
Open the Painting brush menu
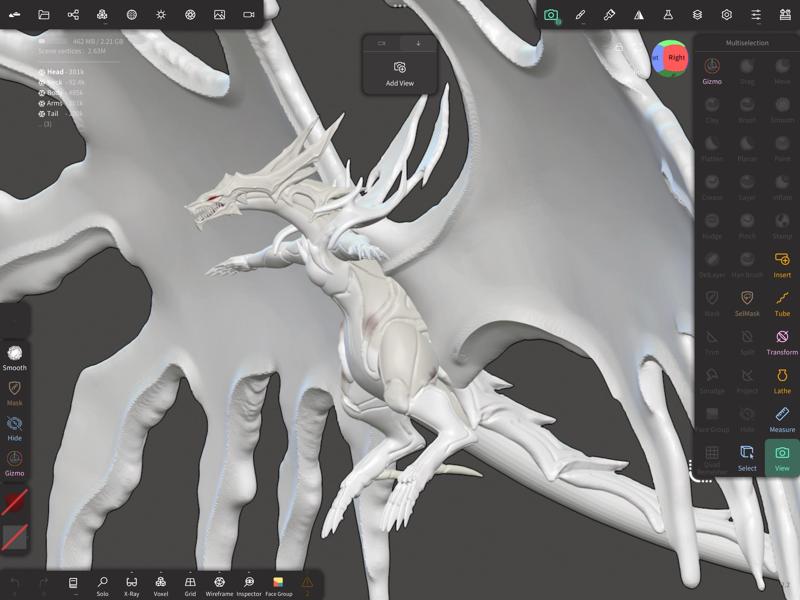(609, 15)
